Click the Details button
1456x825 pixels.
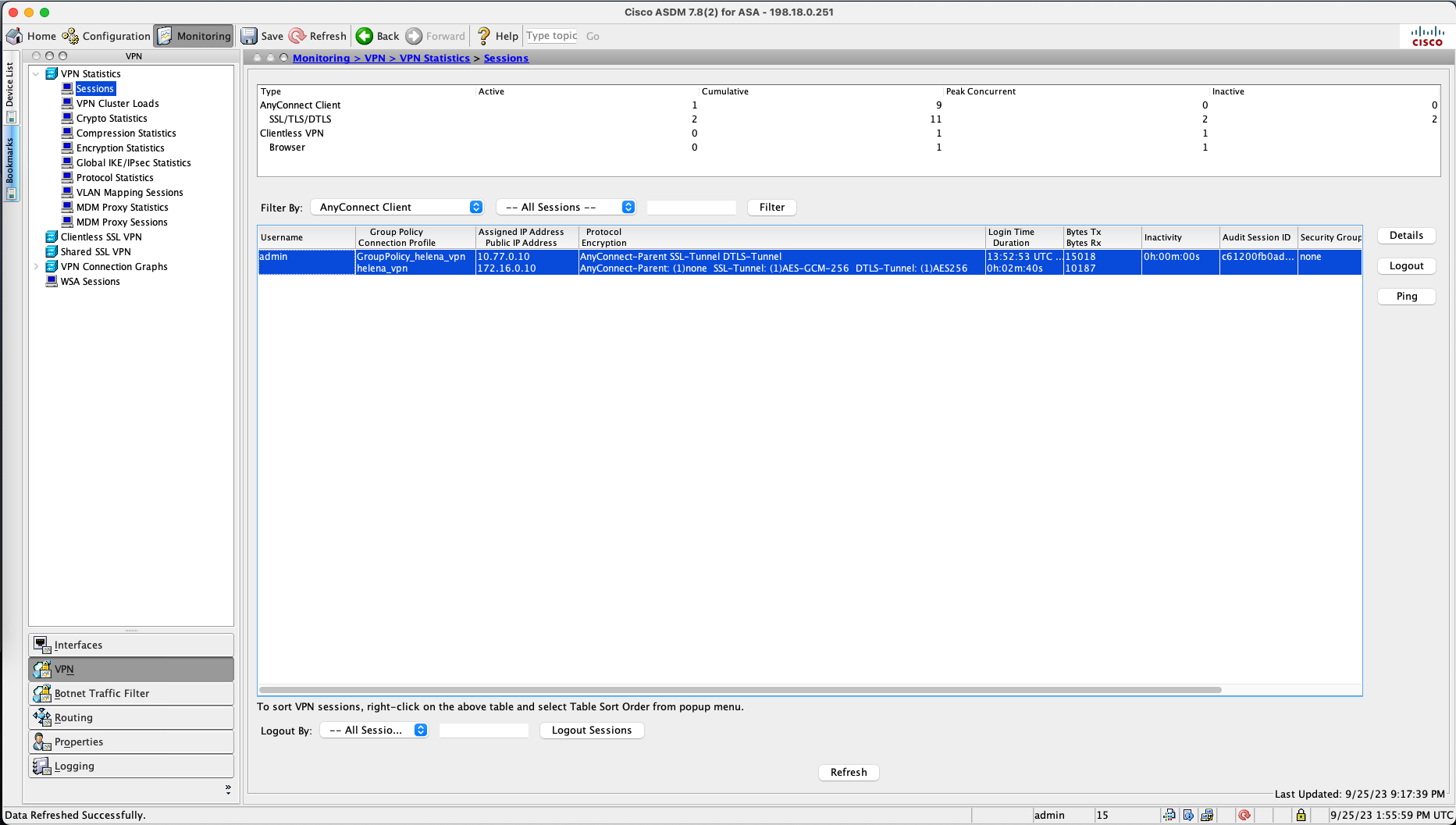[1406, 236]
